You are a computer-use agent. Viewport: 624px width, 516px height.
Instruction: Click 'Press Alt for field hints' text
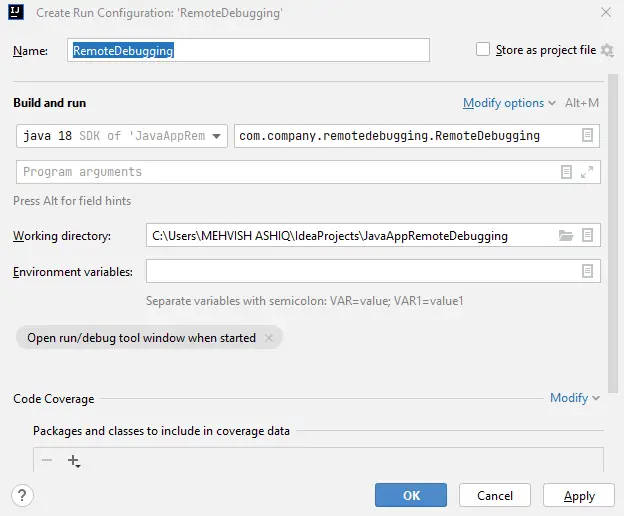(x=72, y=201)
